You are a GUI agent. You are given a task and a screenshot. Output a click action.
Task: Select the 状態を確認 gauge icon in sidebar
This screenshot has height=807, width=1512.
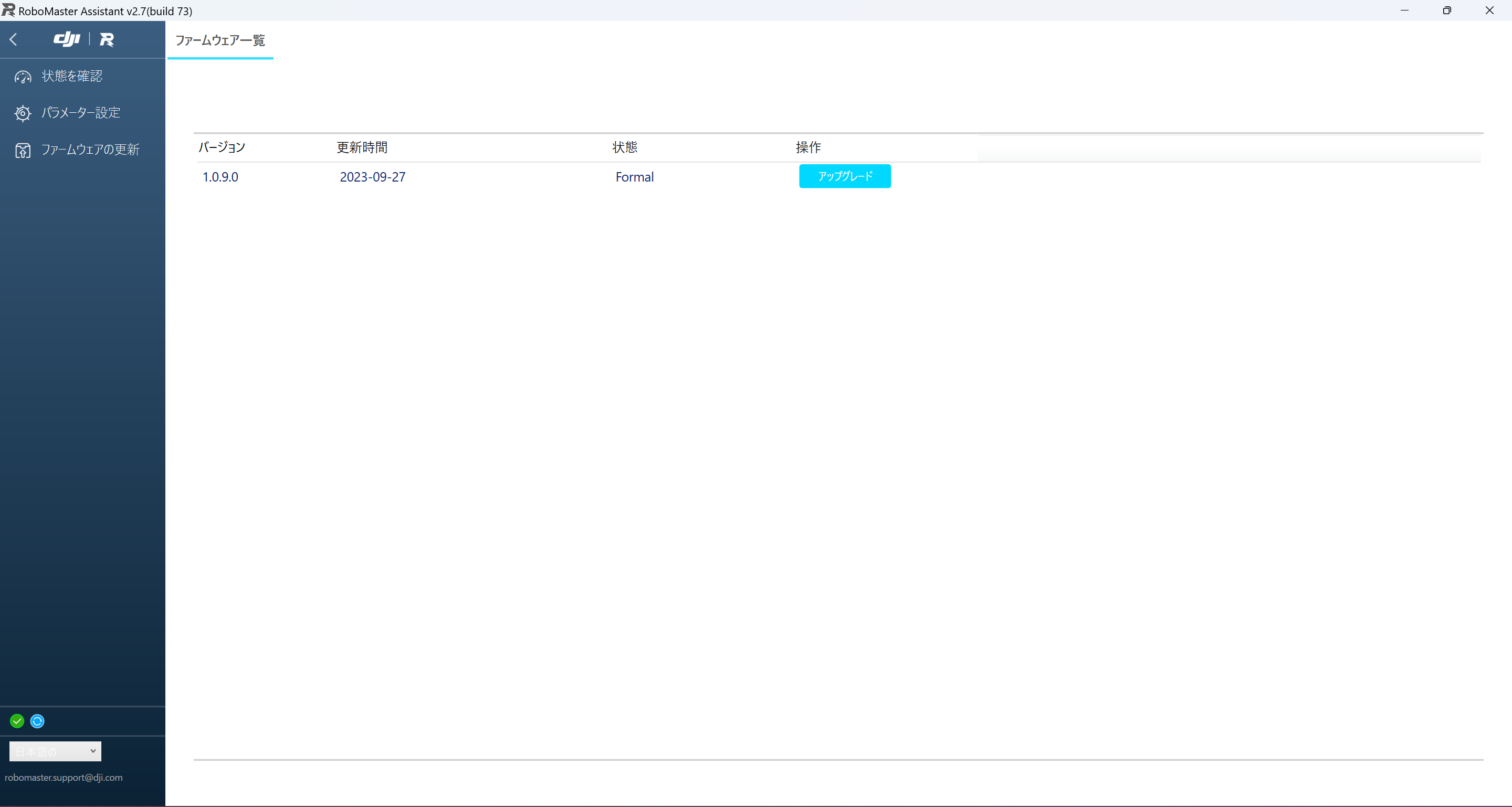click(22, 76)
